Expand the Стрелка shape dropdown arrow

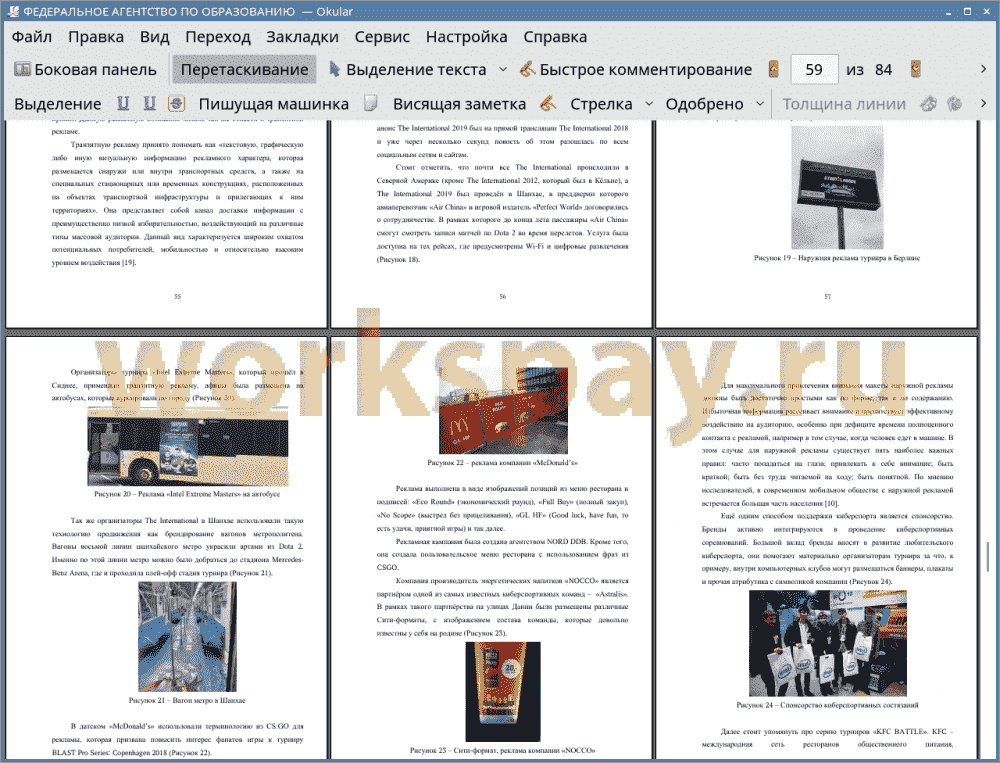click(649, 104)
